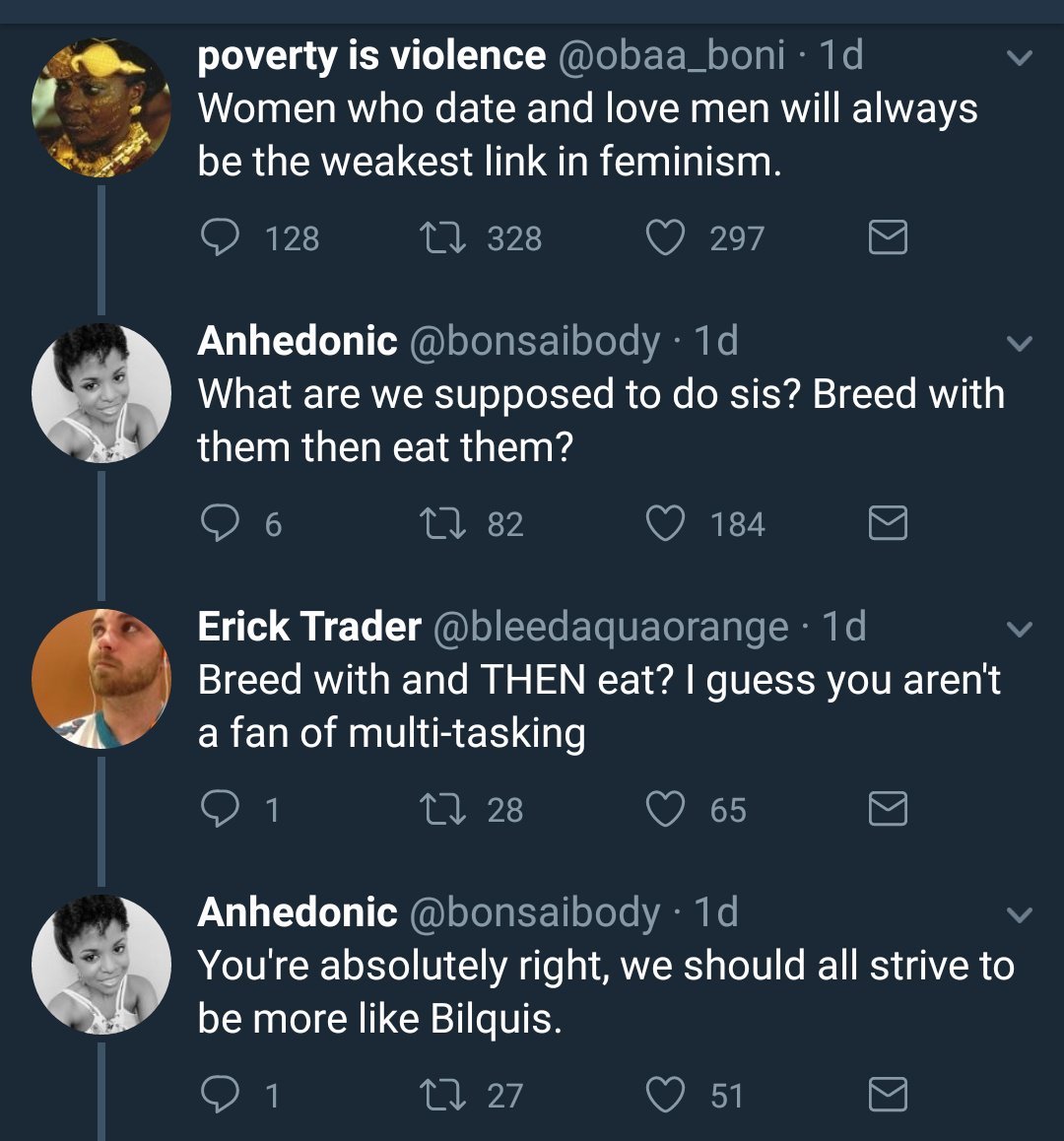Retweet the obaa_boni weakest link tweet

[438, 237]
